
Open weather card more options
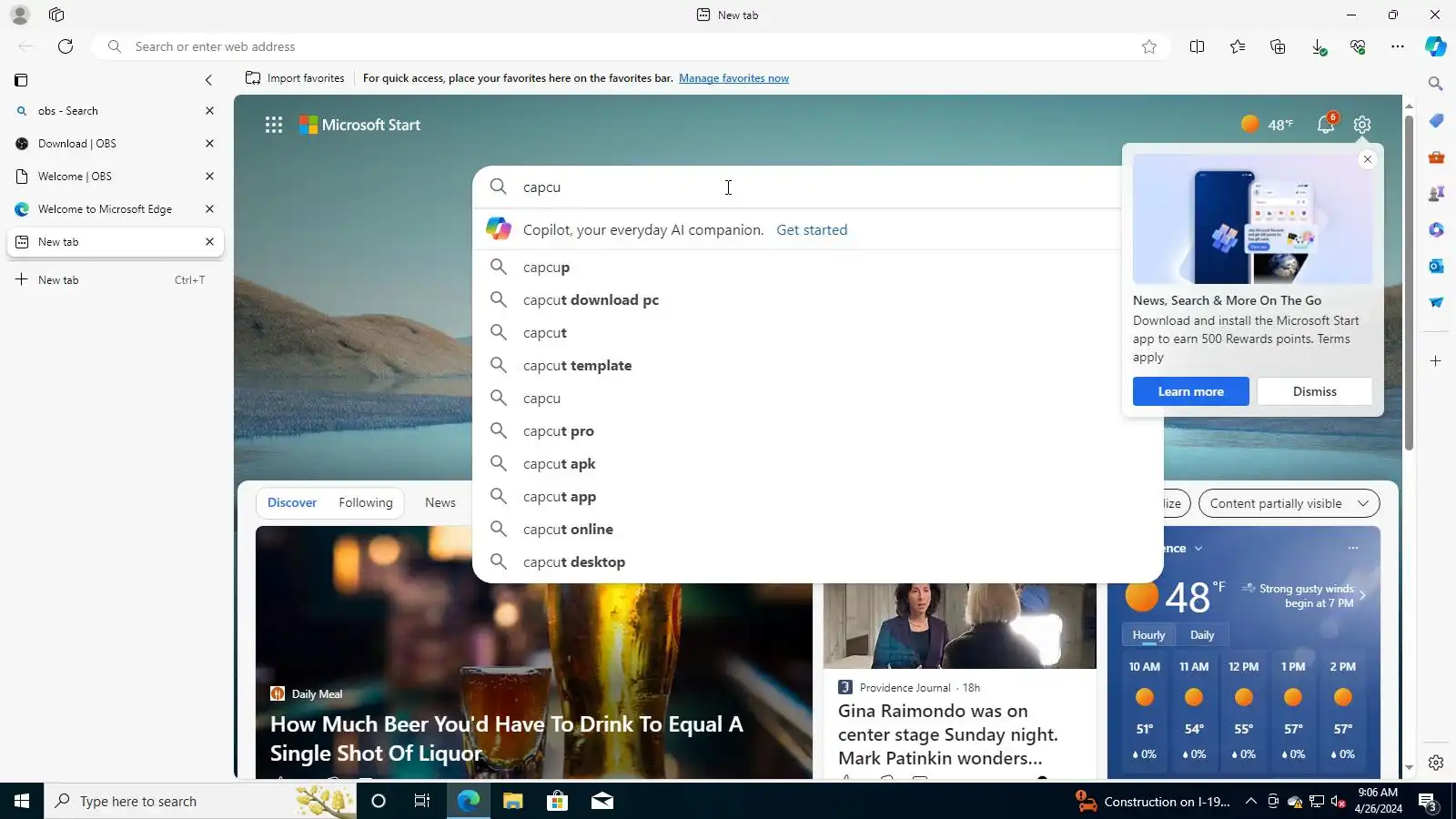(x=1353, y=549)
